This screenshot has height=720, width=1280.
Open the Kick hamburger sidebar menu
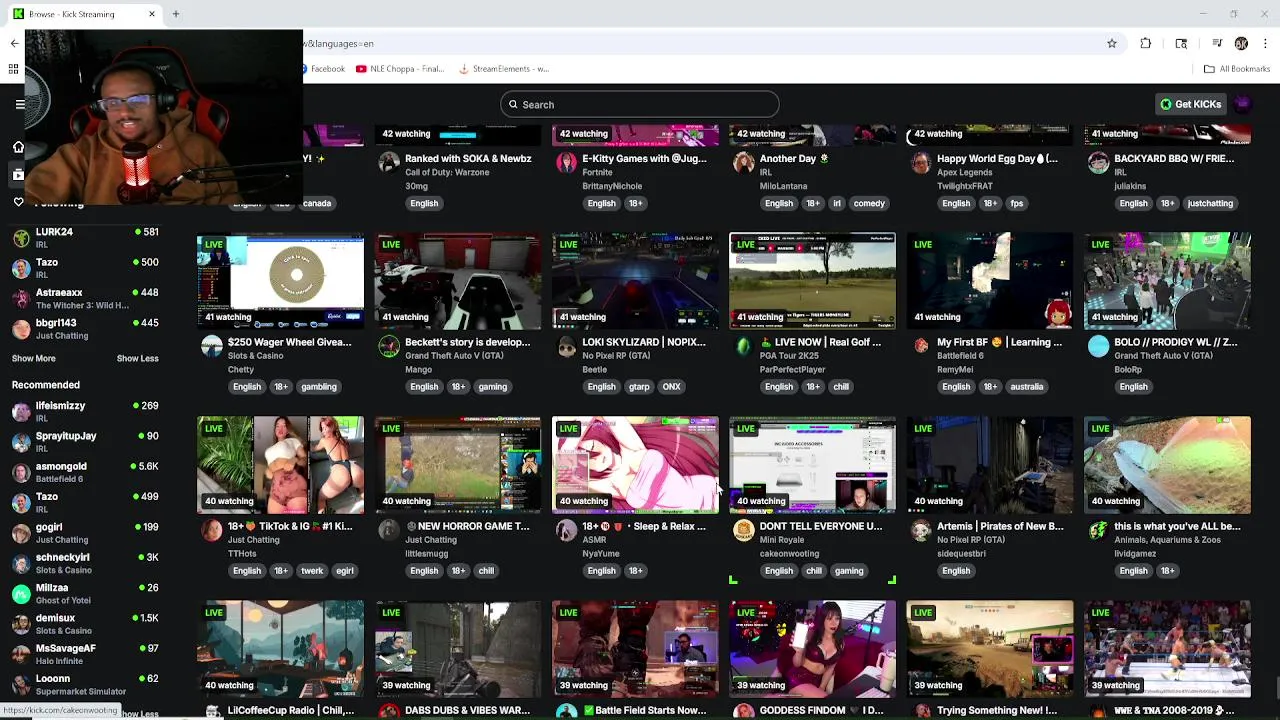19,104
